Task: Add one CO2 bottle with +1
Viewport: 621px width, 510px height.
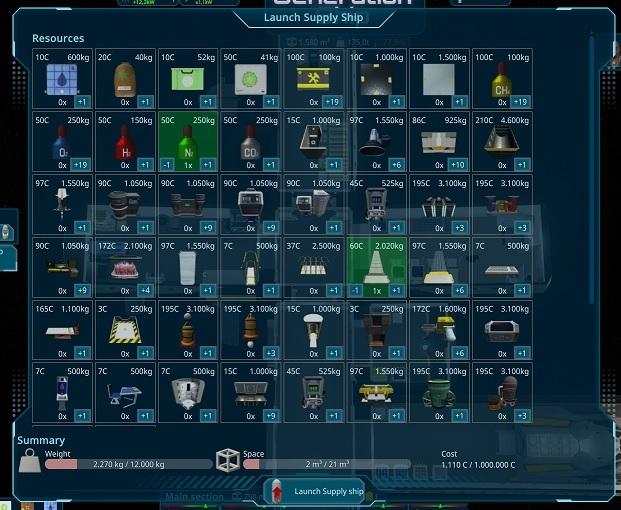Action: [x=270, y=165]
